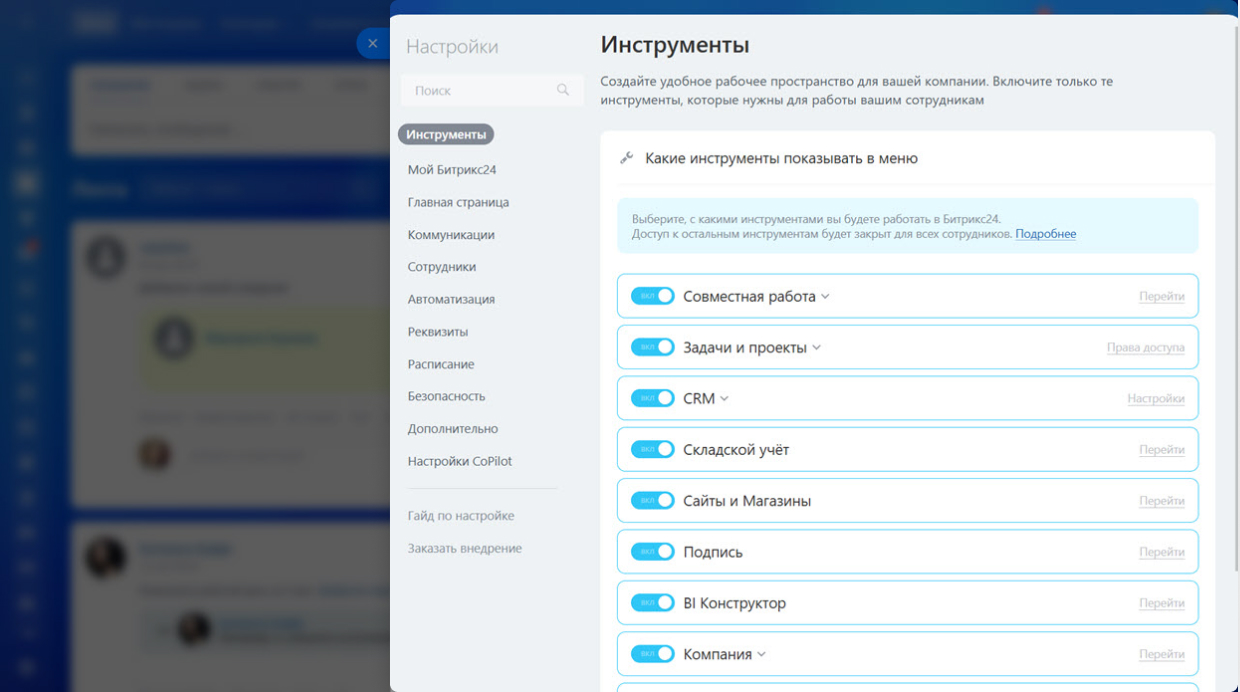Toggle Совместная работа switch
Screen dimensions: 1240x692
coord(653,296)
